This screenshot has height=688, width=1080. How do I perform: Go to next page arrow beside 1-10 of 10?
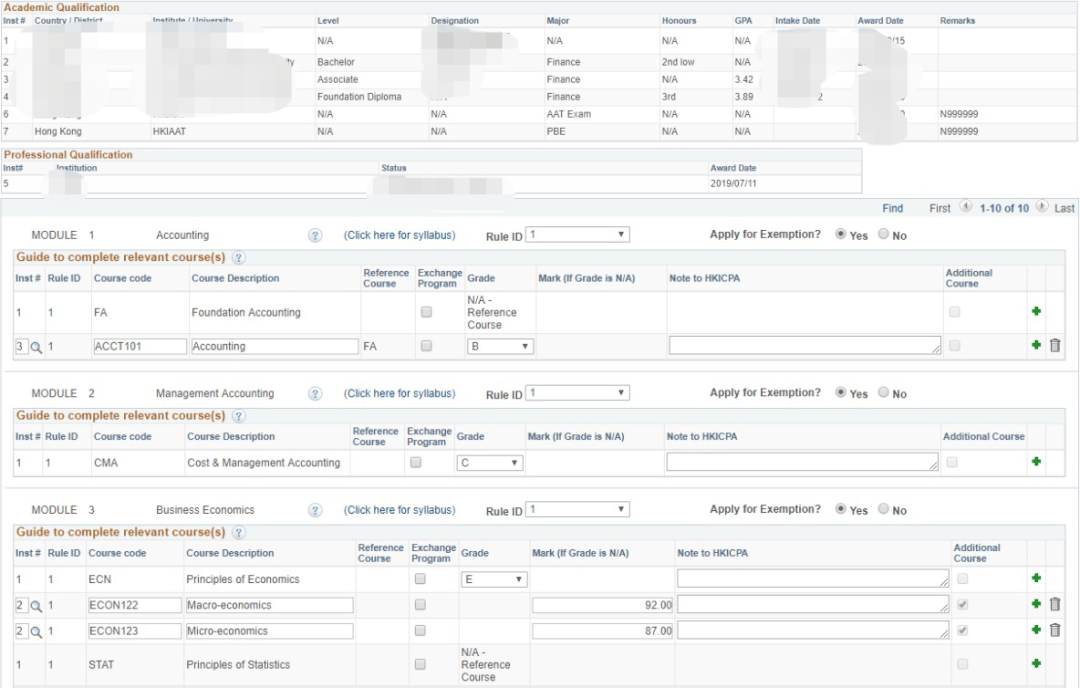pos(1041,207)
